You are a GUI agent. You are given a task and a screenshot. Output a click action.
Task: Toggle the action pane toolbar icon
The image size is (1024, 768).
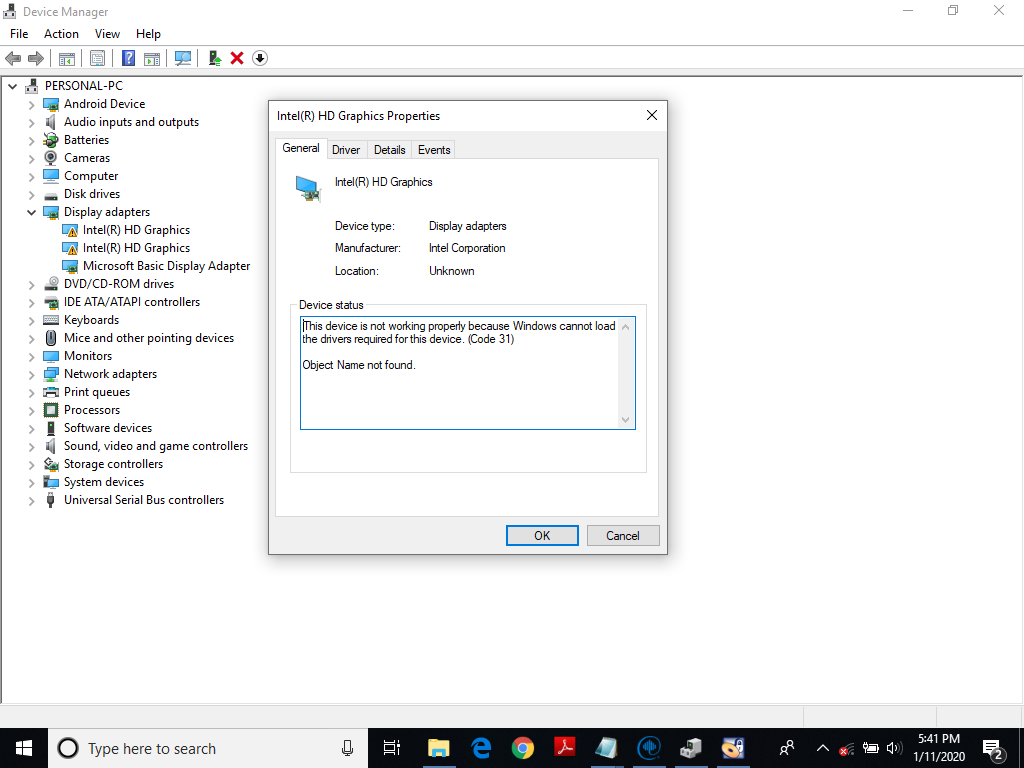pyautogui.click(x=152, y=59)
